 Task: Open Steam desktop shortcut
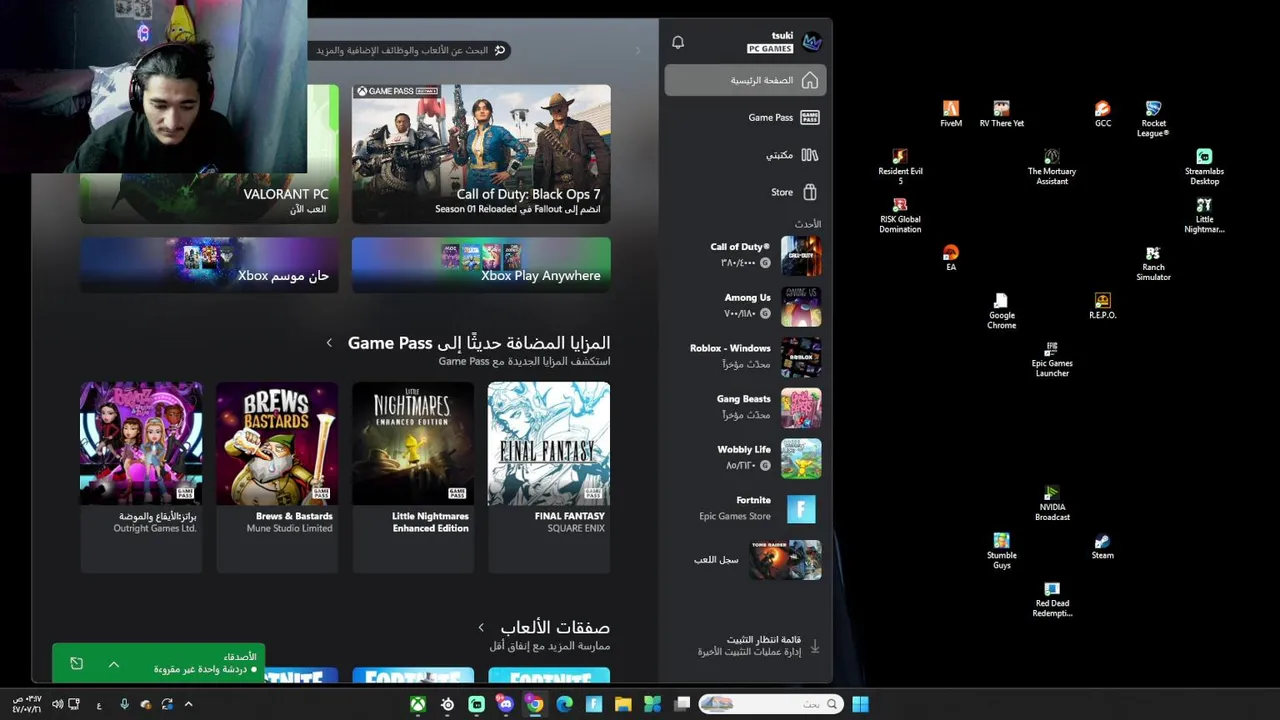pos(1102,546)
